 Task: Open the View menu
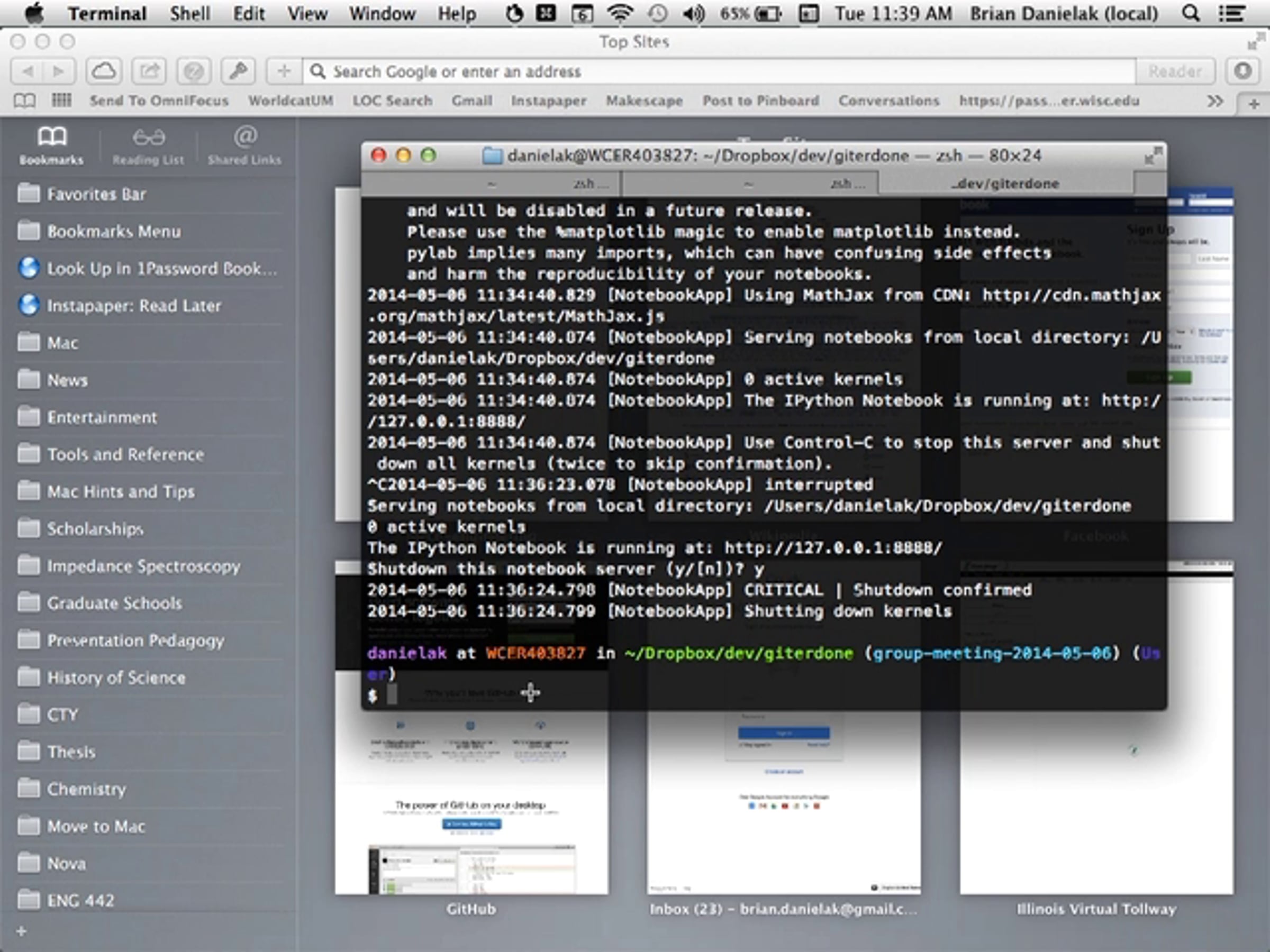[x=307, y=13]
